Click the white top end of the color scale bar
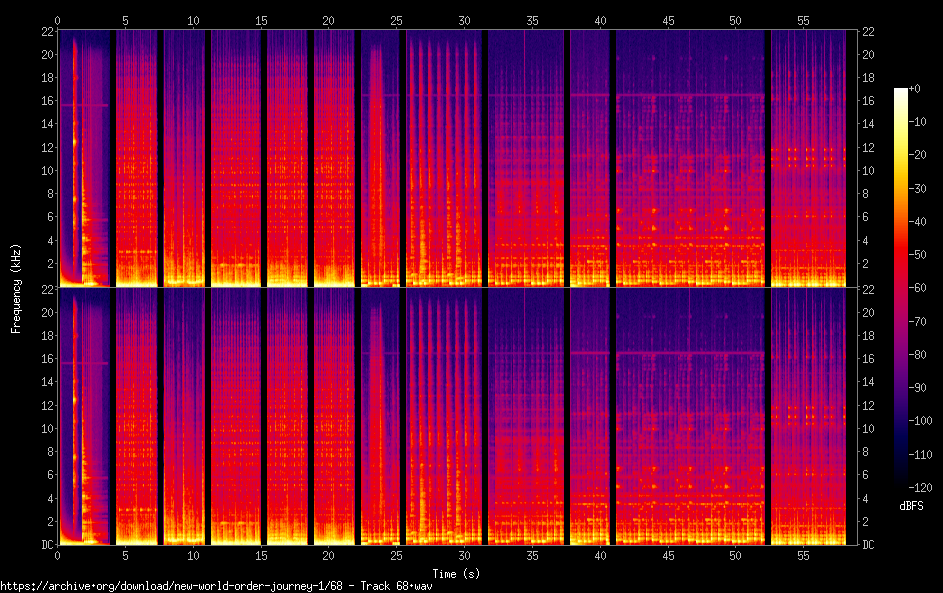Viewport: 943px width, 593px height. pyautogui.click(x=901, y=92)
